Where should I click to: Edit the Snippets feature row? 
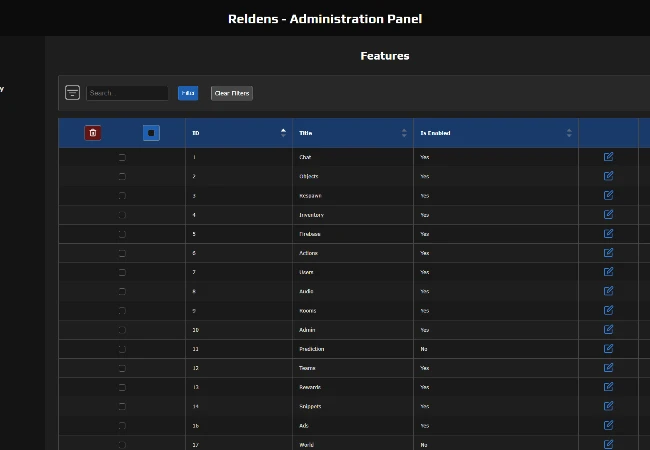[608, 406]
